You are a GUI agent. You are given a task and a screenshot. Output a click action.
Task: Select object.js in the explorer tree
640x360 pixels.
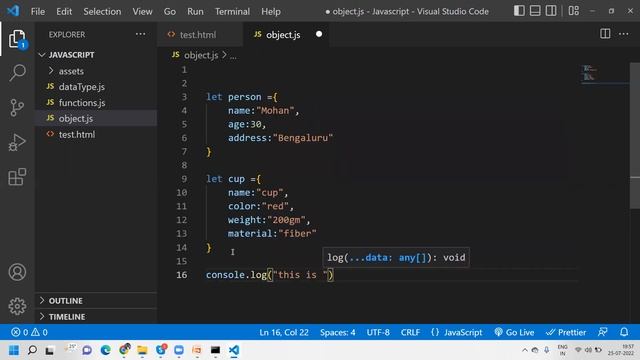[96, 118]
